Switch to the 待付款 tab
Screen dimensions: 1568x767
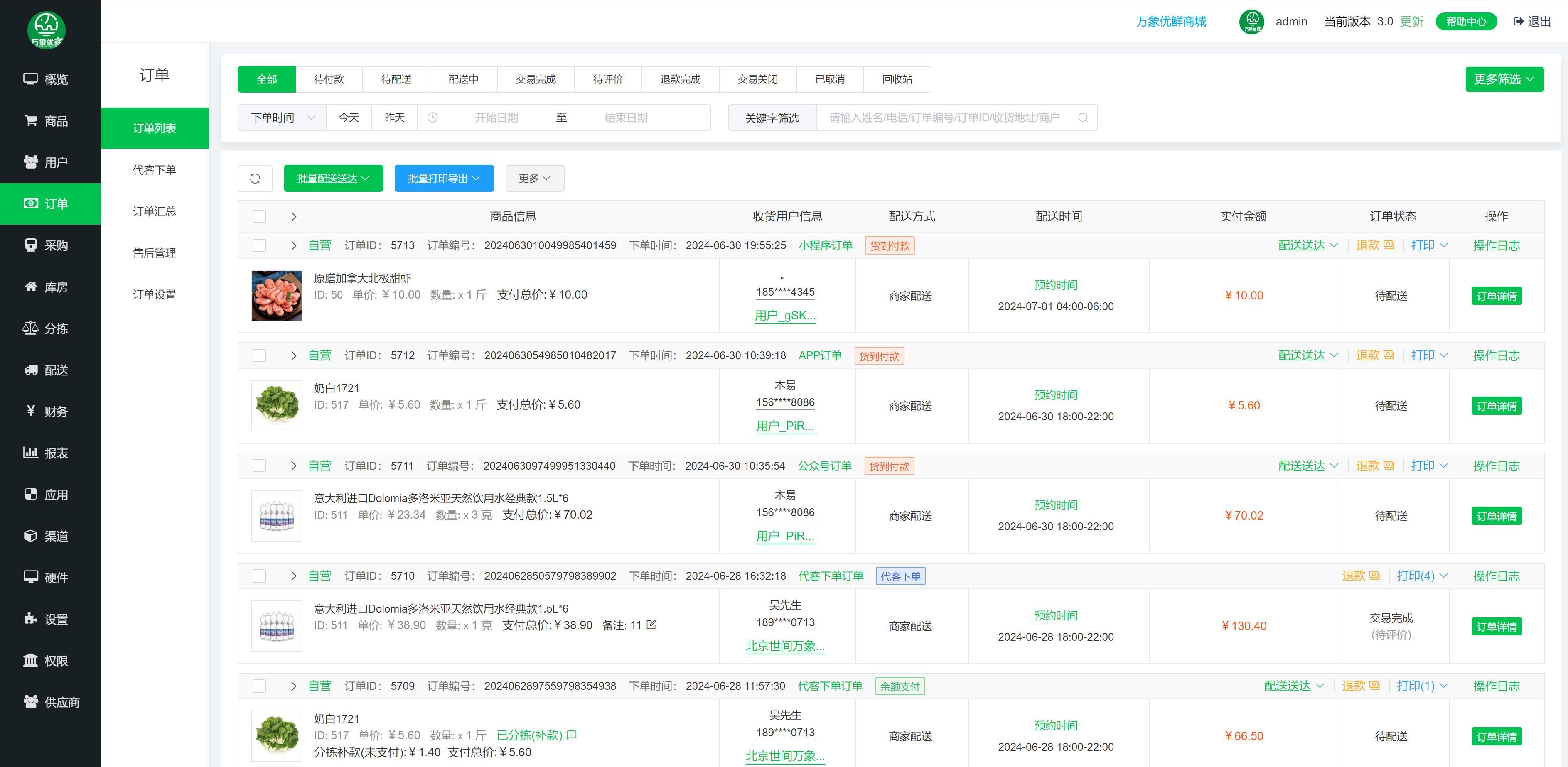[329, 79]
